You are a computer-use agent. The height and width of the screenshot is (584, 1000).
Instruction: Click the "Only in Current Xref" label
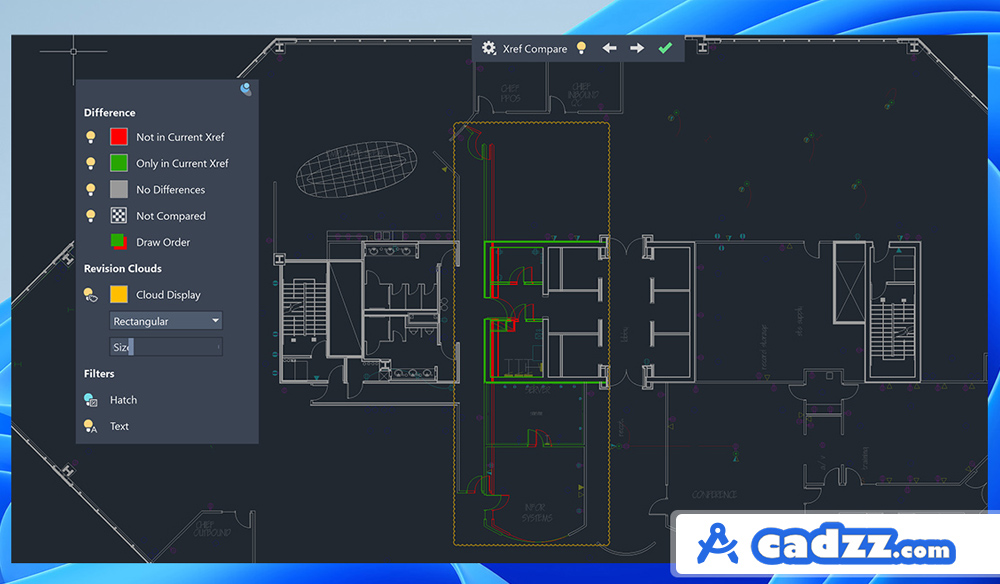[182, 163]
